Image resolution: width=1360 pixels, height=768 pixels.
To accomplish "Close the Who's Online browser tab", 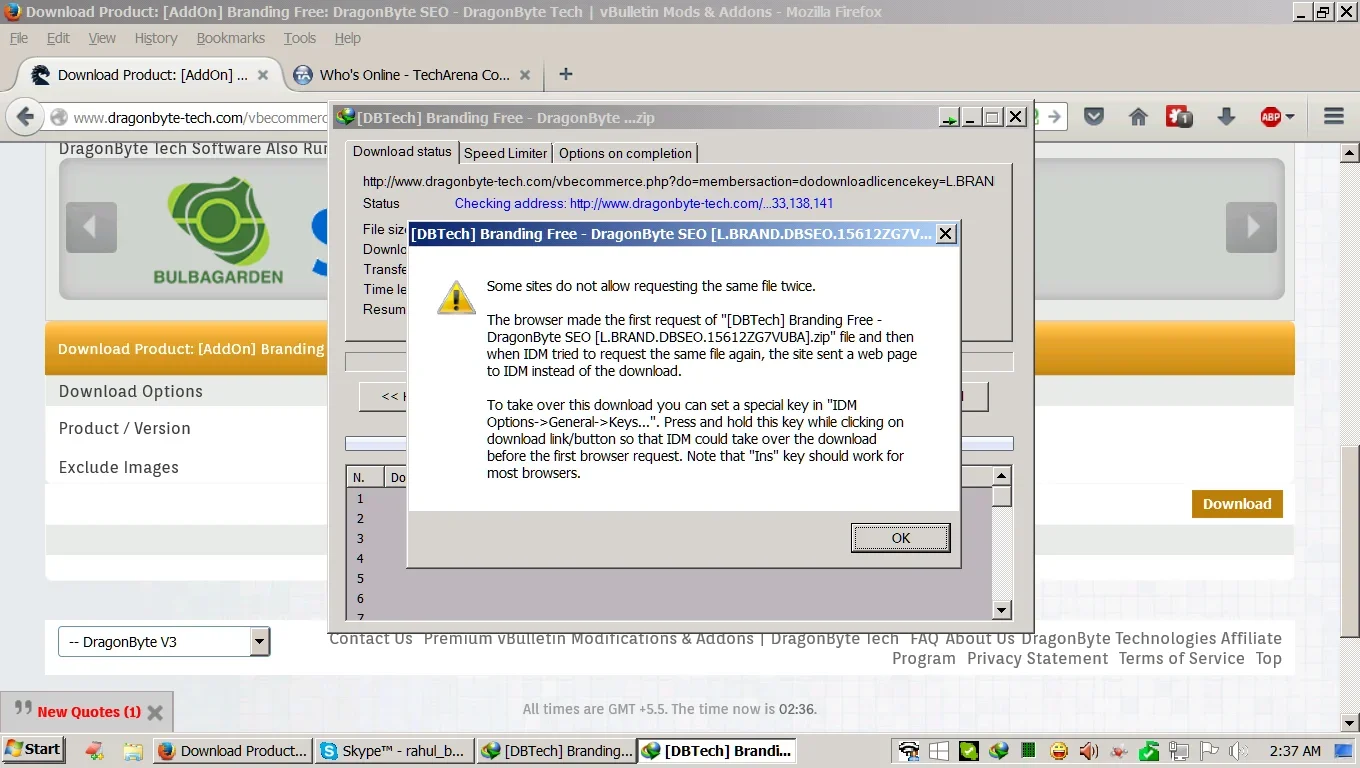I will pos(525,75).
